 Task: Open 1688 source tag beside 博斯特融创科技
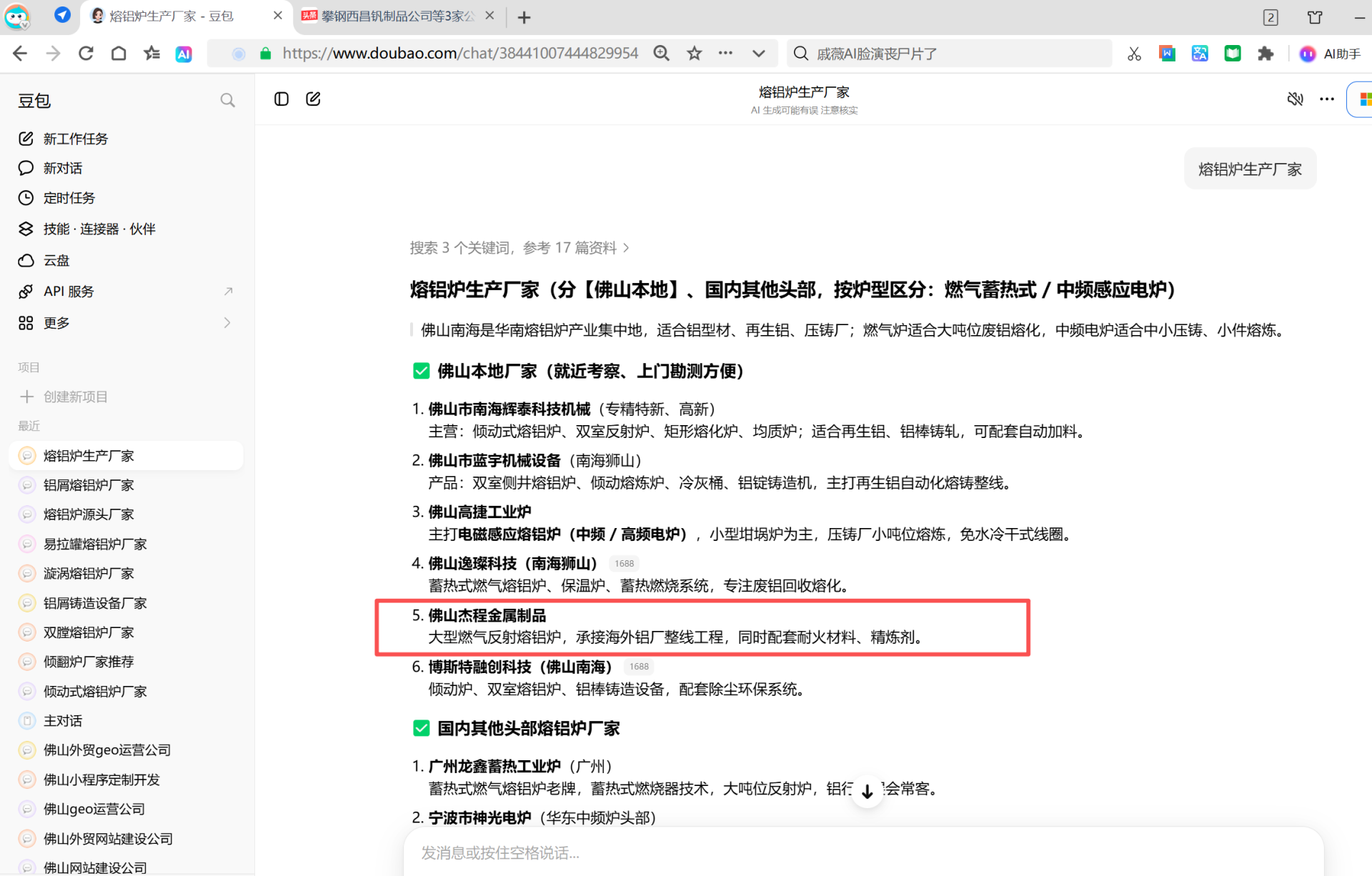639,667
